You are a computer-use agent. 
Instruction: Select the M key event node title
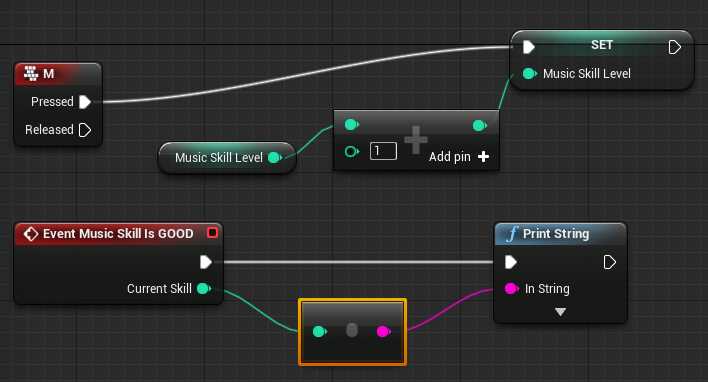coord(49,74)
